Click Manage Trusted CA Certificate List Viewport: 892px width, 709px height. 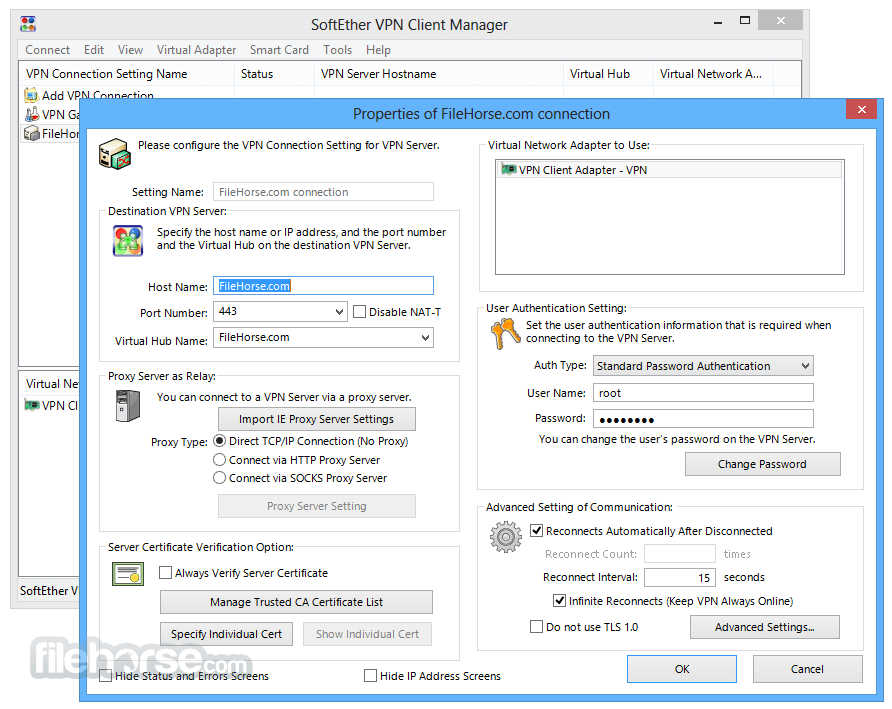pos(296,602)
